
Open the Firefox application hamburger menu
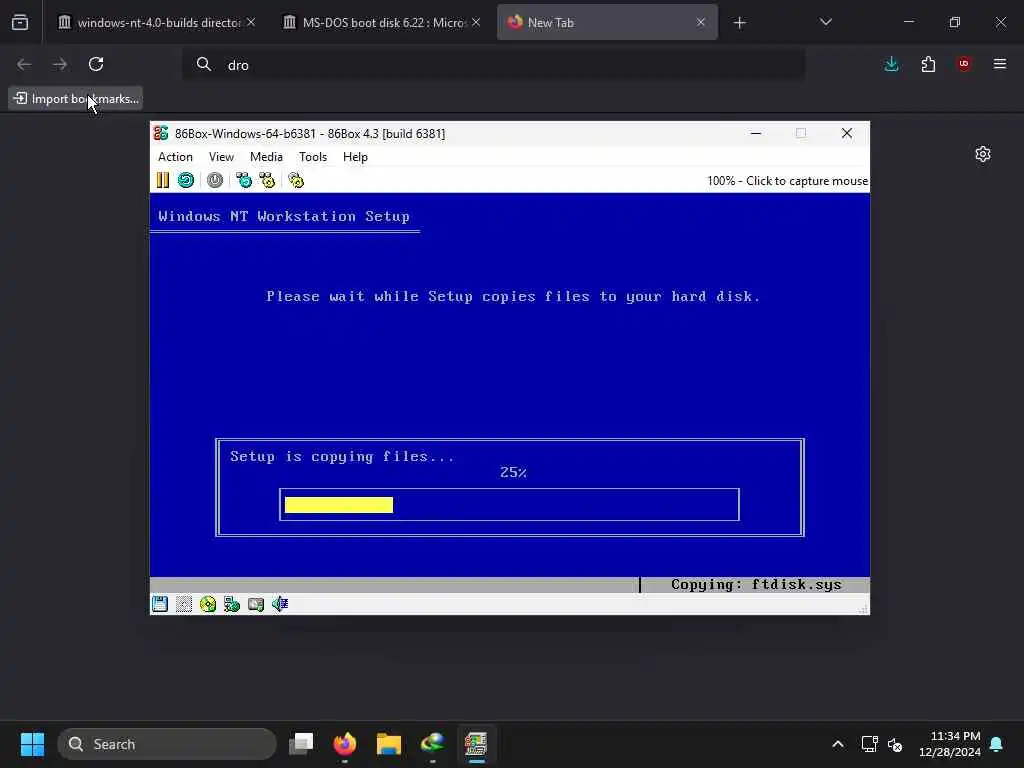(x=1000, y=64)
